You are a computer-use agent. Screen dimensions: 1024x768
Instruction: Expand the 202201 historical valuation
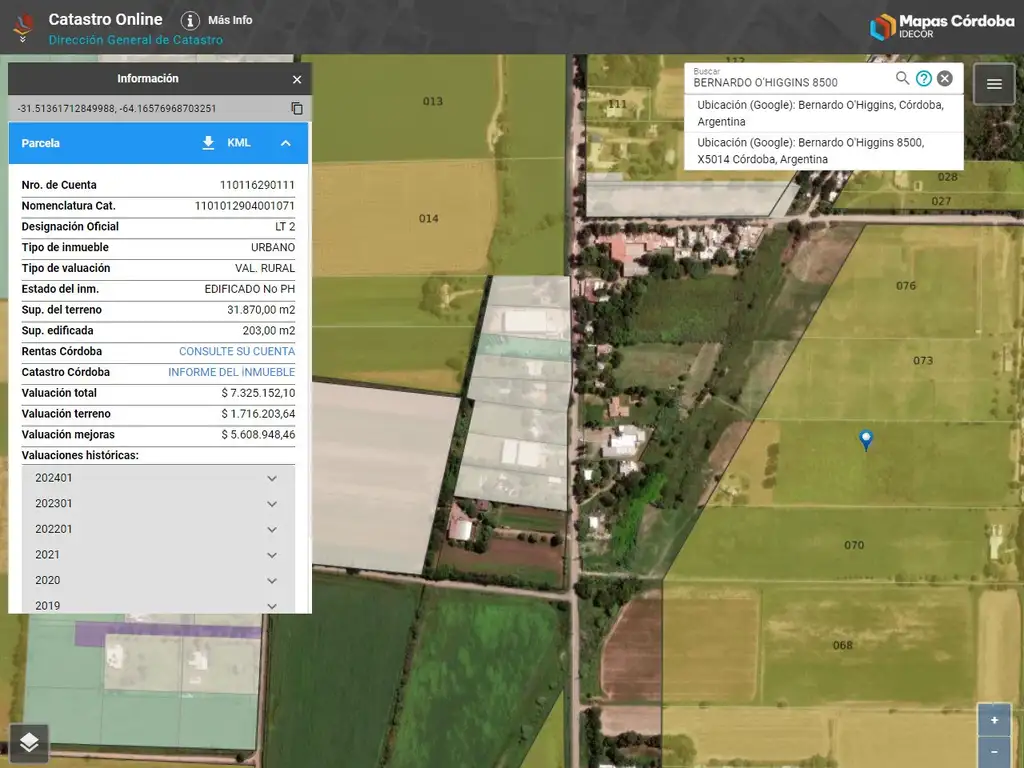[272, 529]
